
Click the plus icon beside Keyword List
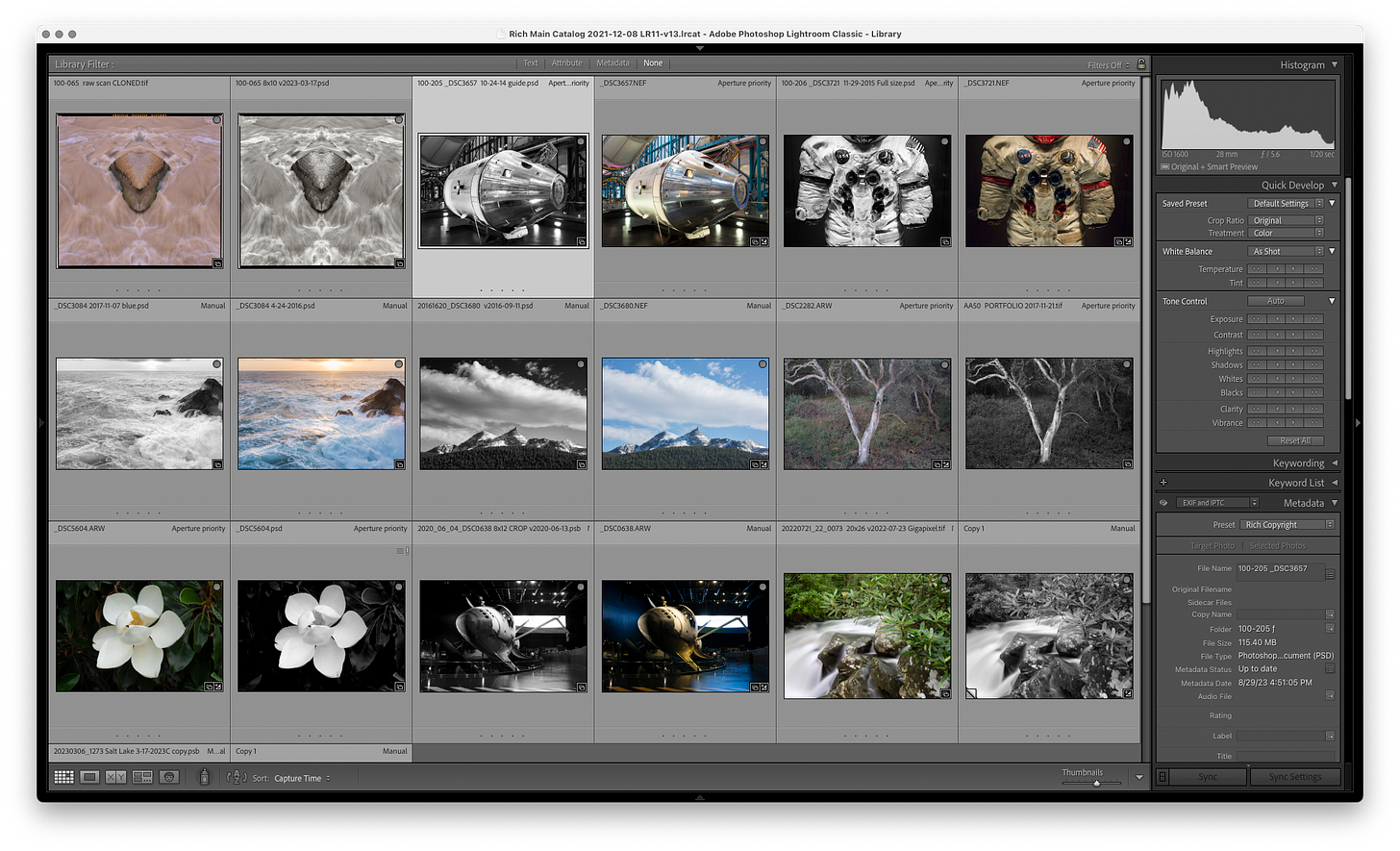tap(1163, 483)
